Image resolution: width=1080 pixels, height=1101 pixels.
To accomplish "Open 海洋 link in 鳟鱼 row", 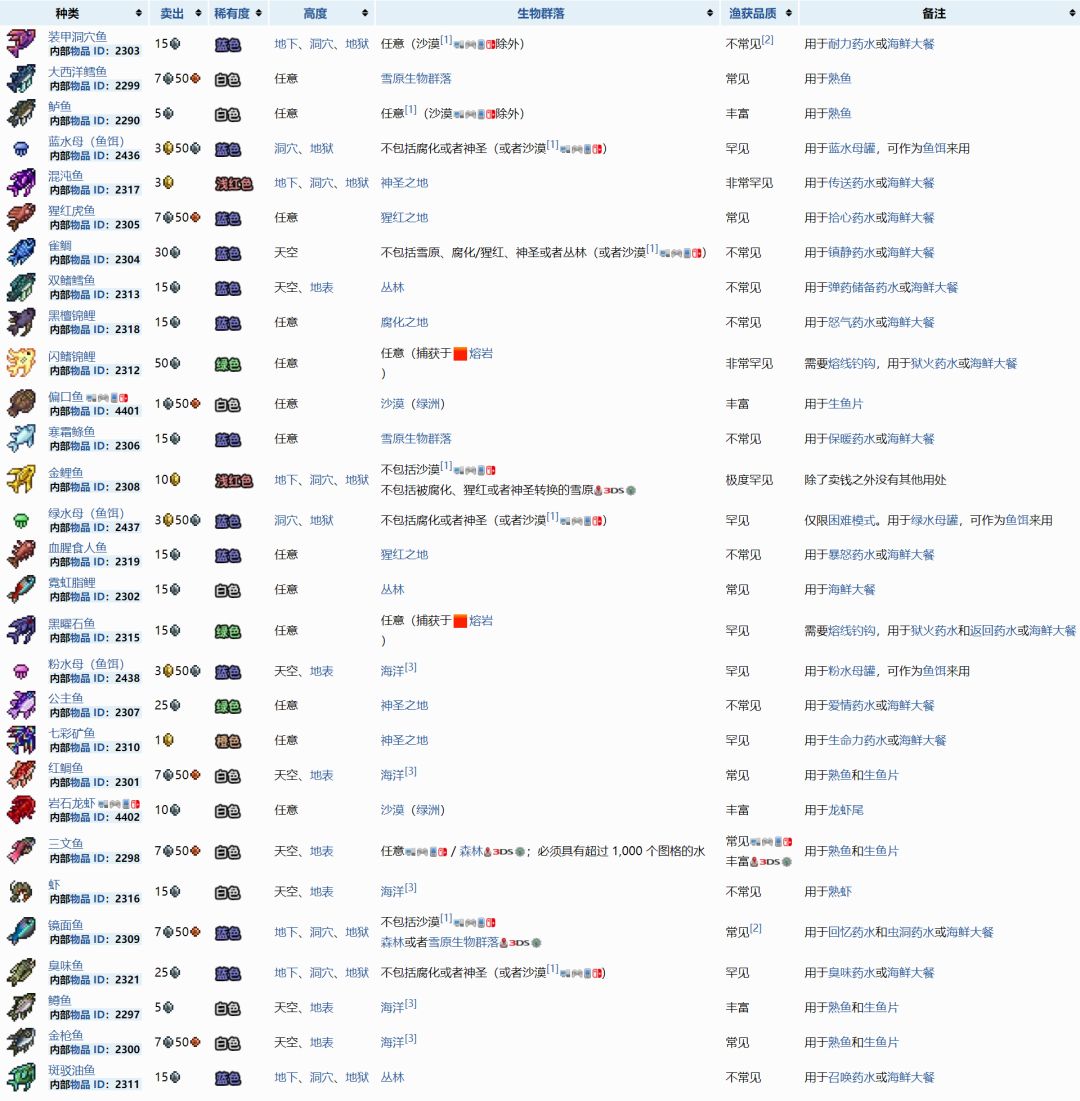I will pos(393,1008).
